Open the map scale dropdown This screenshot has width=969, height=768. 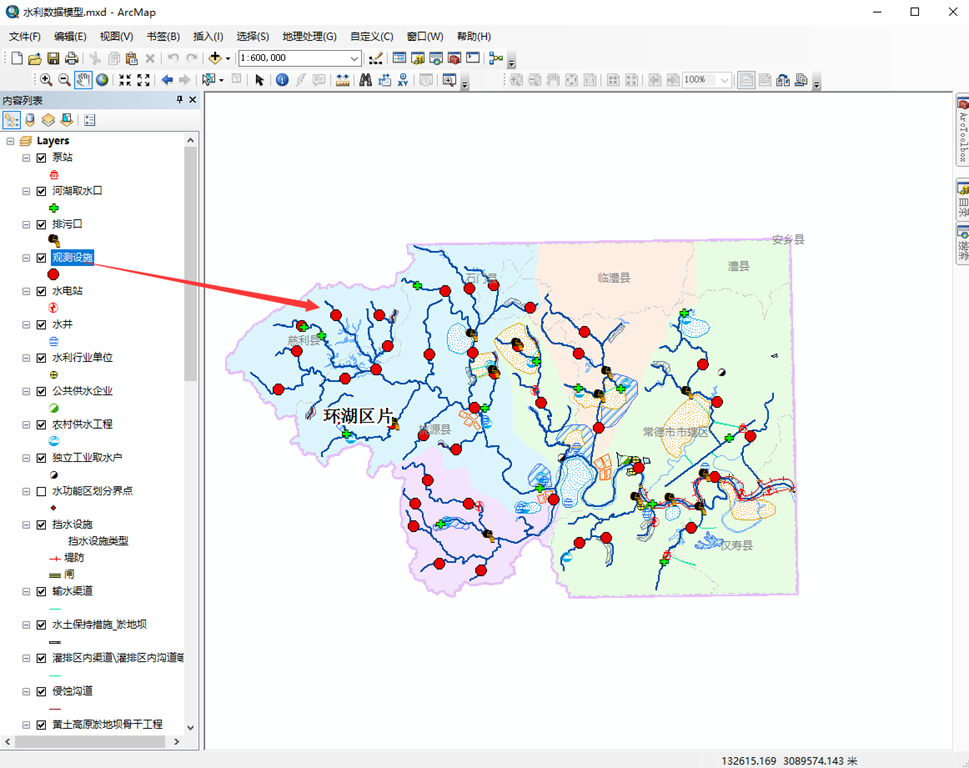pyautogui.click(x=355, y=58)
